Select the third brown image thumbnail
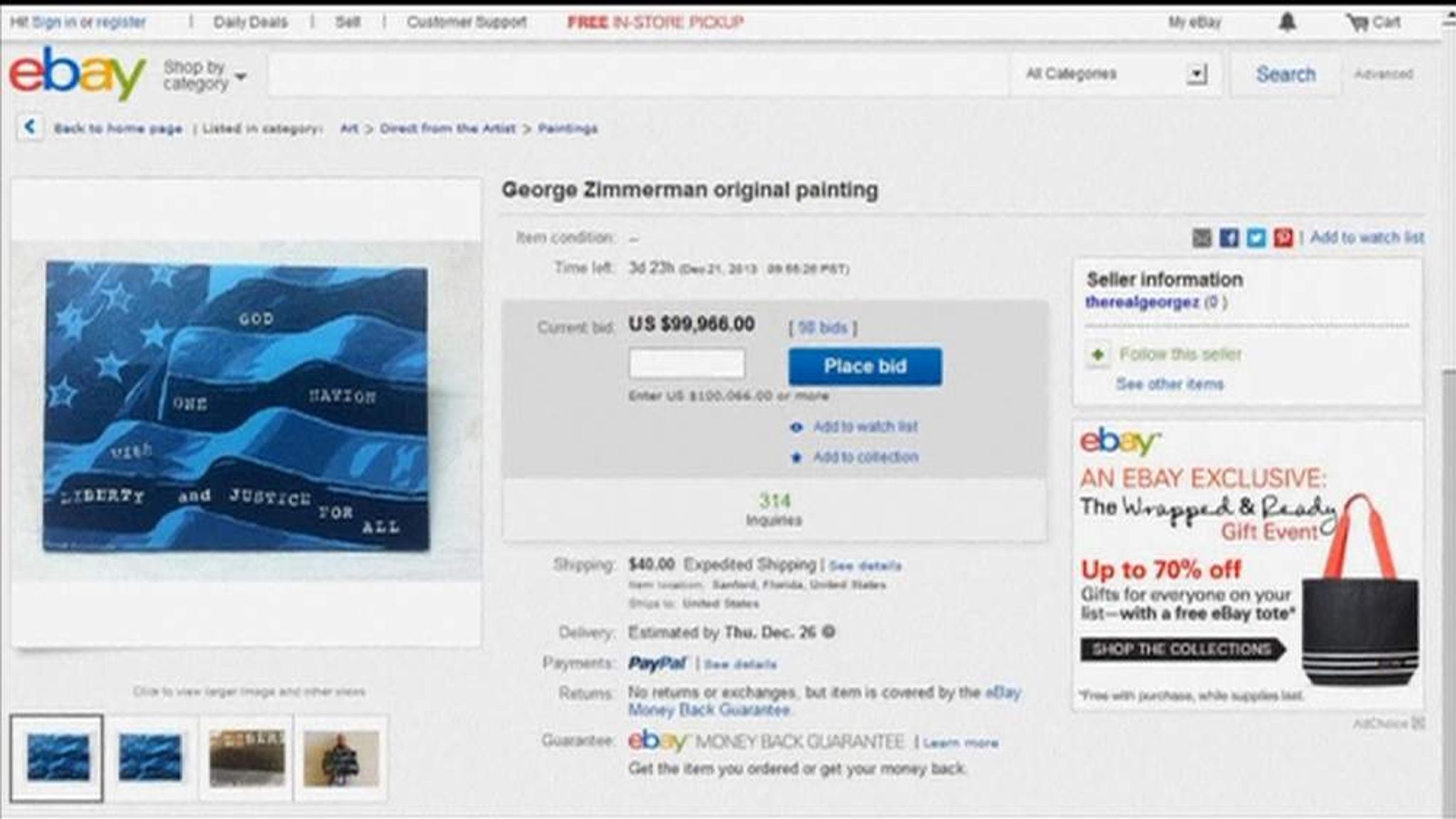 coord(246,758)
